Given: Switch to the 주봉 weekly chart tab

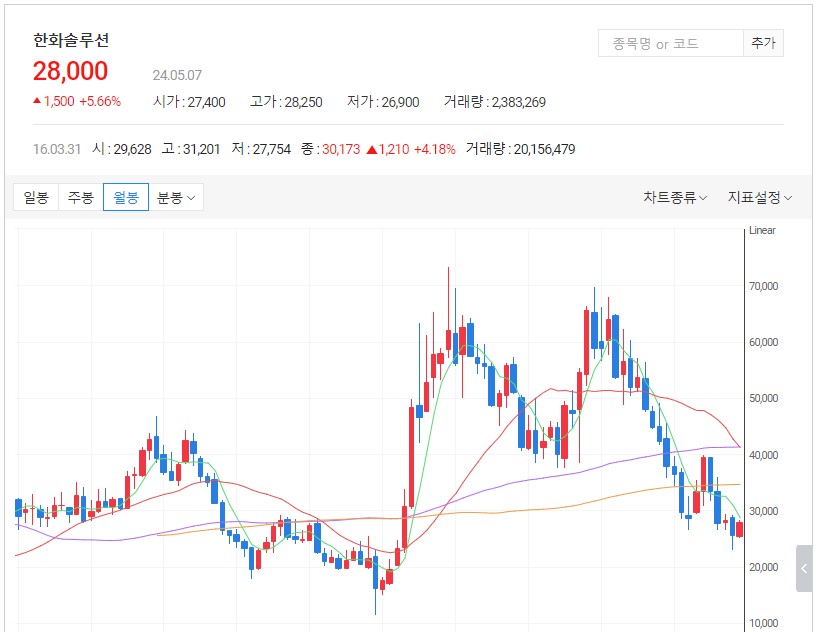Looking at the screenshot, I should (80, 197).
